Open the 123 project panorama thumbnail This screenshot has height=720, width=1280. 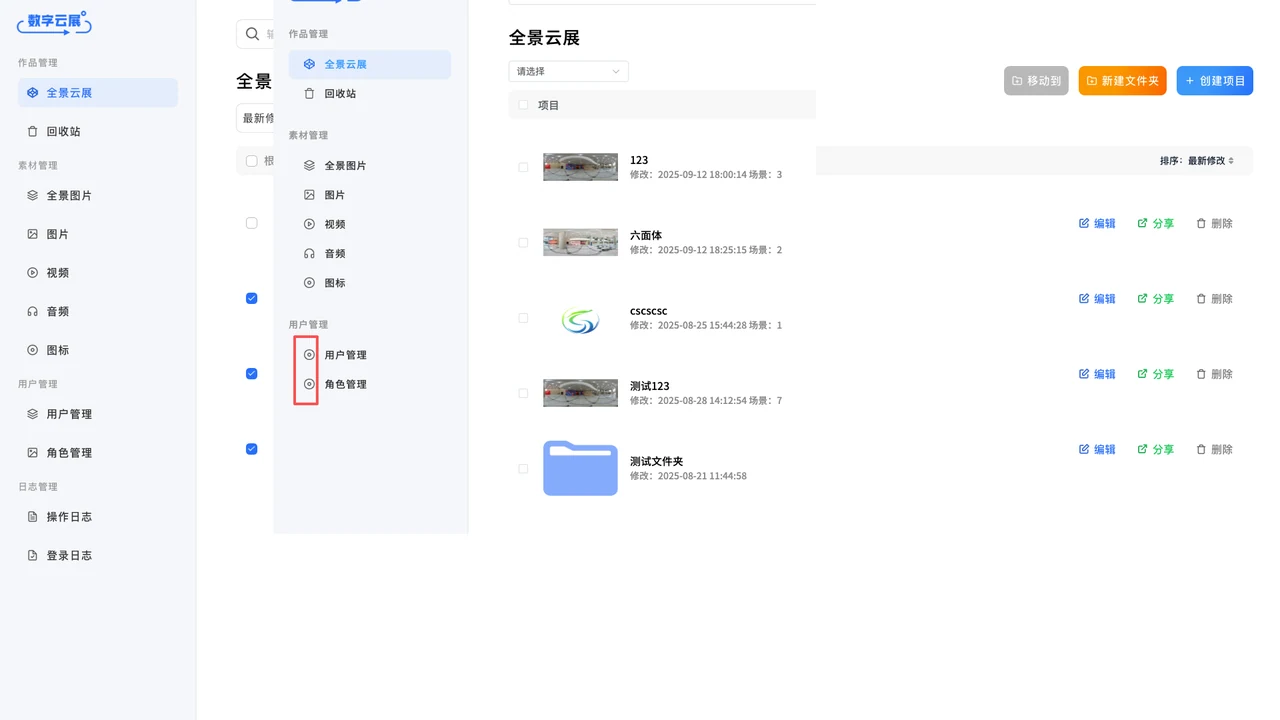tap(580, 167)
